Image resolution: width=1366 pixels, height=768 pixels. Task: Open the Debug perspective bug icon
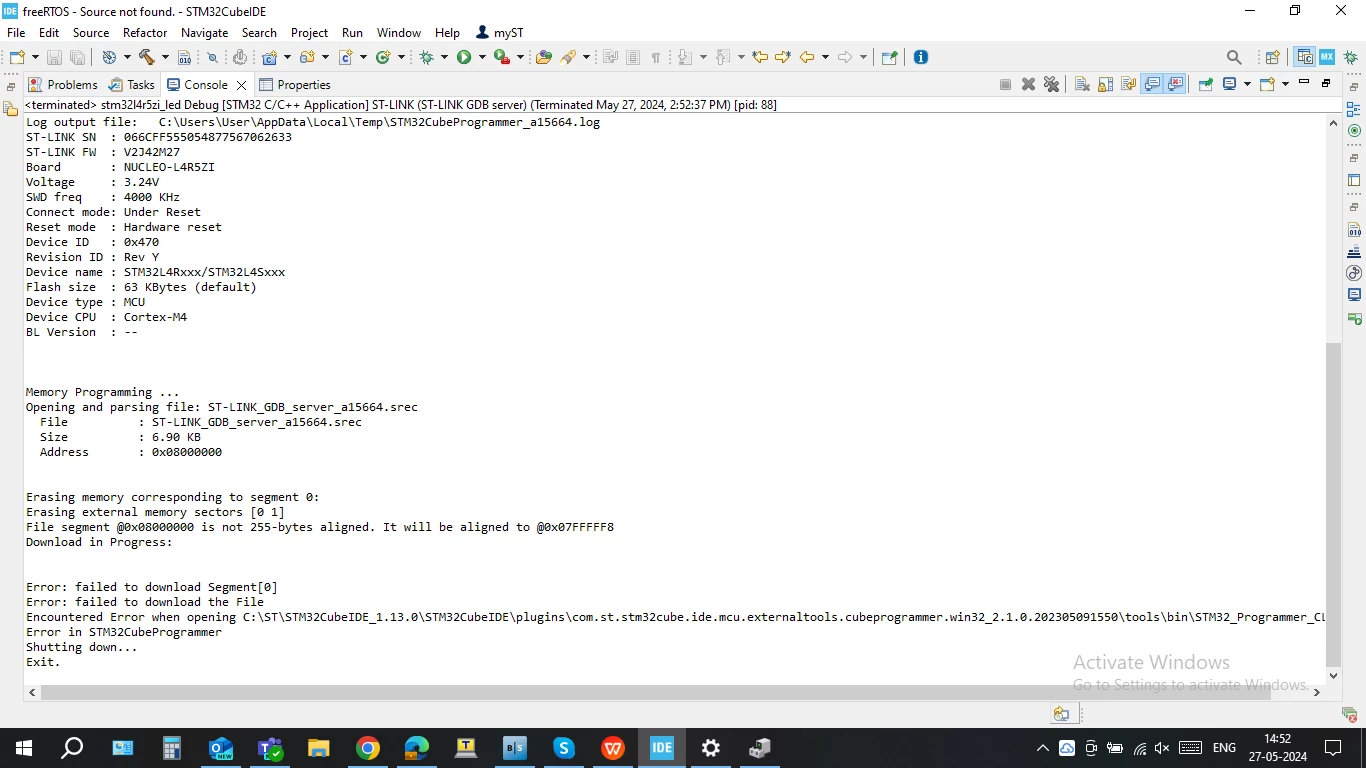point(1350,57)
